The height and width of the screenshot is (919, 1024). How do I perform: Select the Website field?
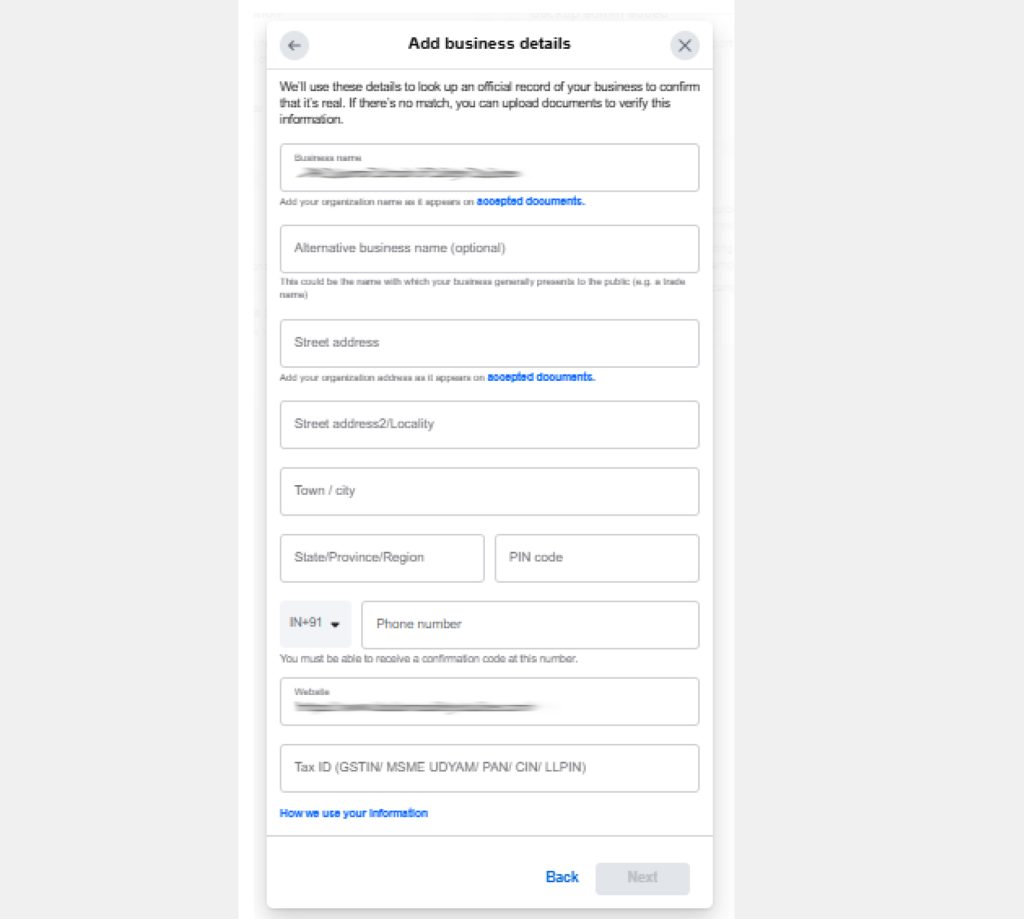pos(489,702)
